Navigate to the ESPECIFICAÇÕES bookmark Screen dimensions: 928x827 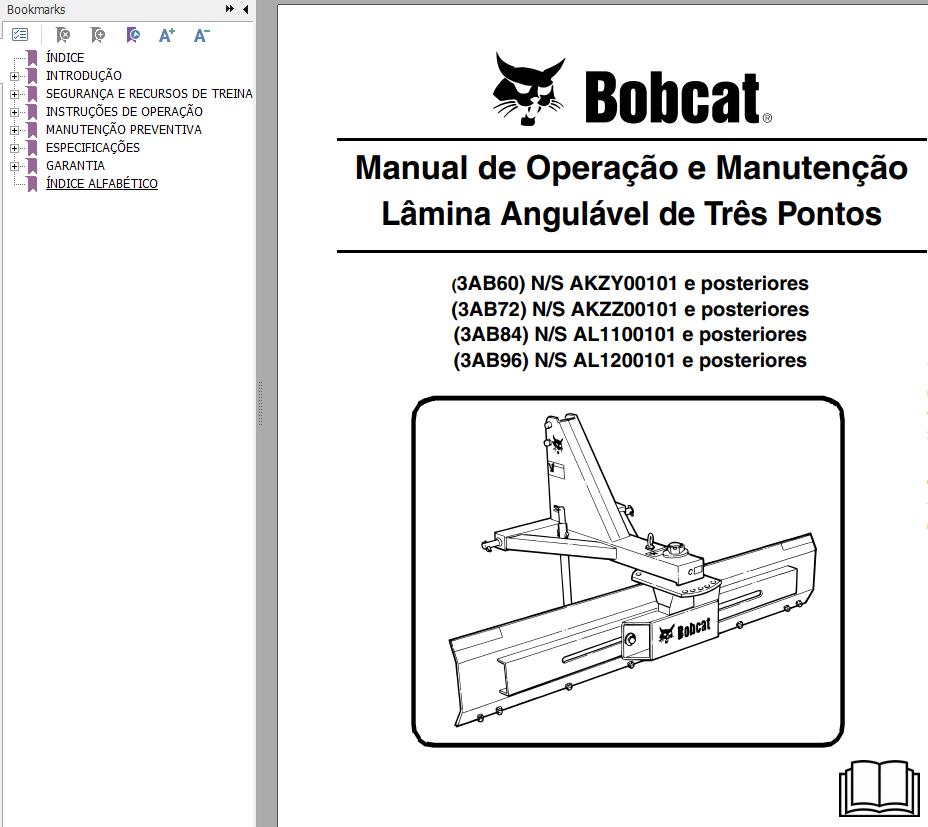(93, 147)
